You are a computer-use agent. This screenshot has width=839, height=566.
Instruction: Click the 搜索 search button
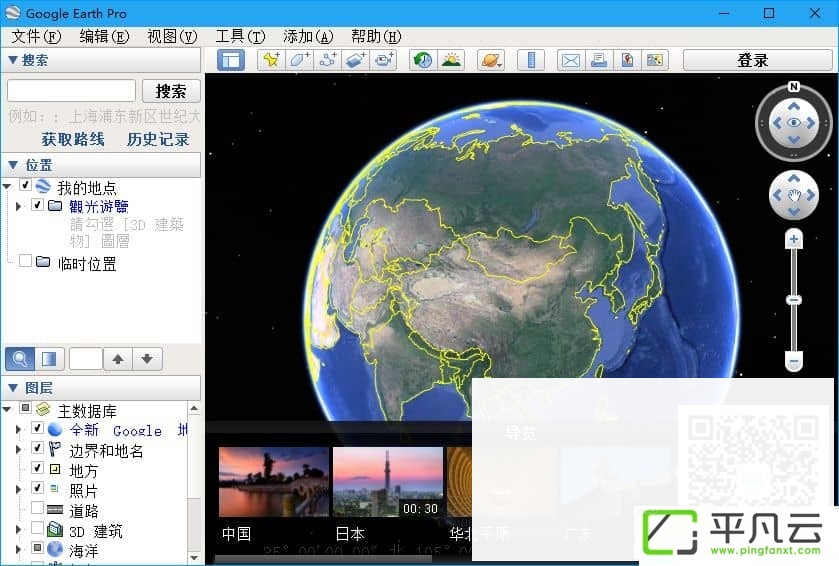coord(171,91)
